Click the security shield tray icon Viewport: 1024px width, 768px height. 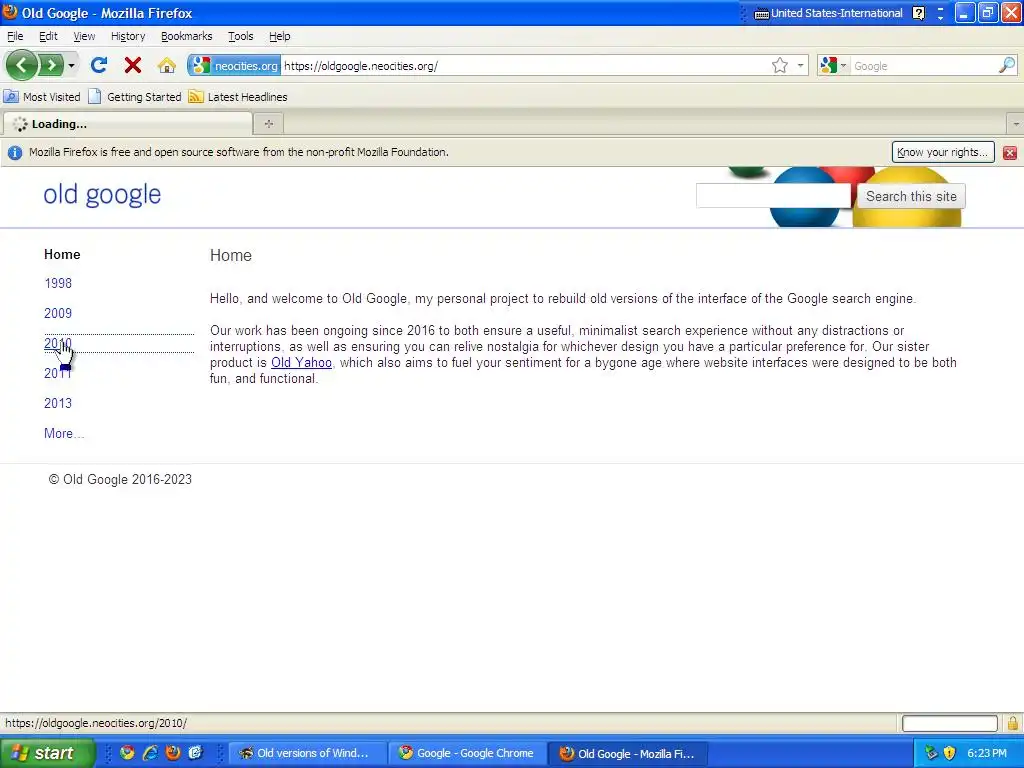[x=950, y=753]
